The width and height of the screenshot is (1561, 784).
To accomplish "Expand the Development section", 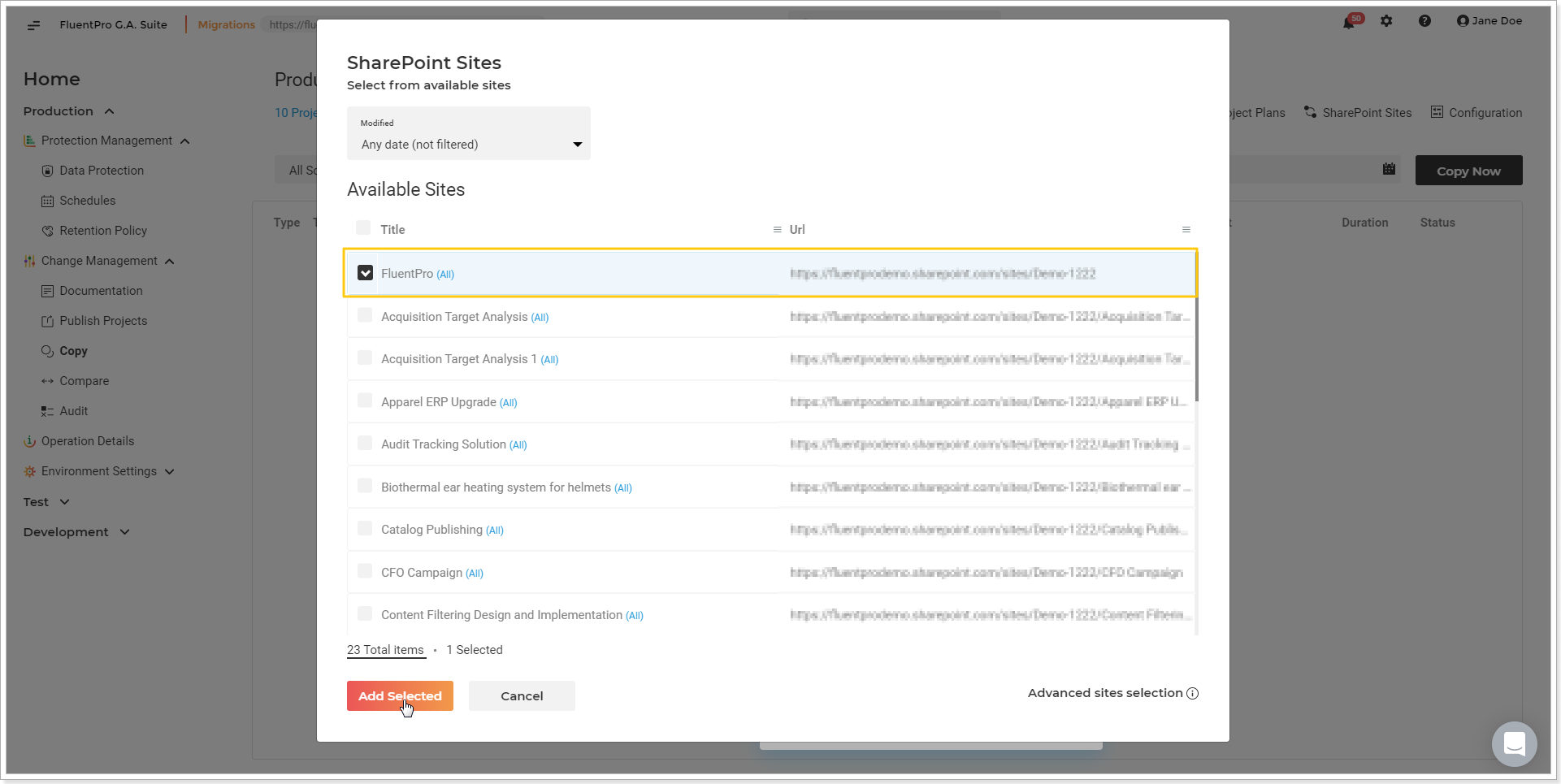I will coord(124,532).
